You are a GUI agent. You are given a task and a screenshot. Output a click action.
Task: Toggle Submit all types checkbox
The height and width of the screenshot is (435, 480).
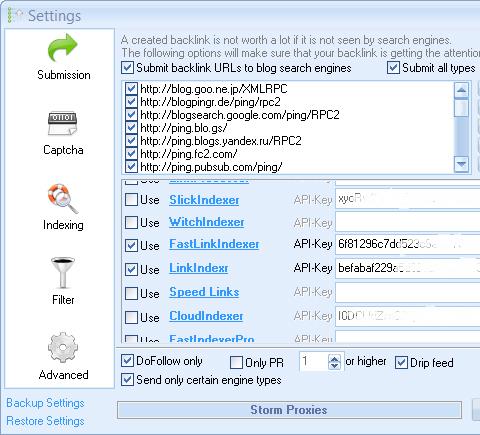click(x=393, y=68)
